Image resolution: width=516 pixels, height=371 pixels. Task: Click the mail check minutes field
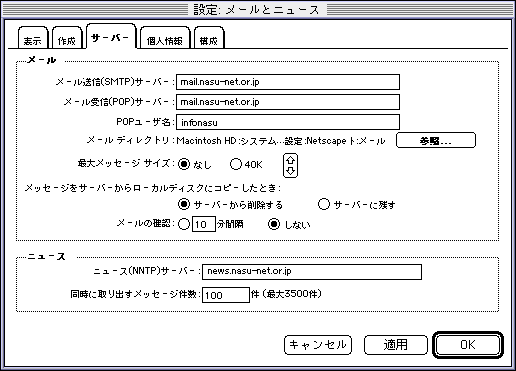(204, 224)
